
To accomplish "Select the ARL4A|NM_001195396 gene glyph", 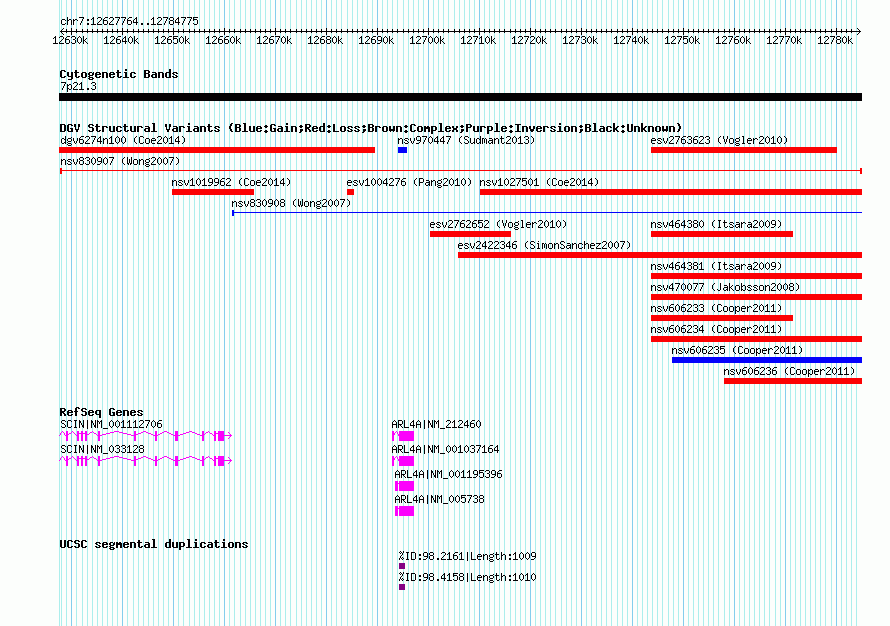I will [x=405, y=486].
